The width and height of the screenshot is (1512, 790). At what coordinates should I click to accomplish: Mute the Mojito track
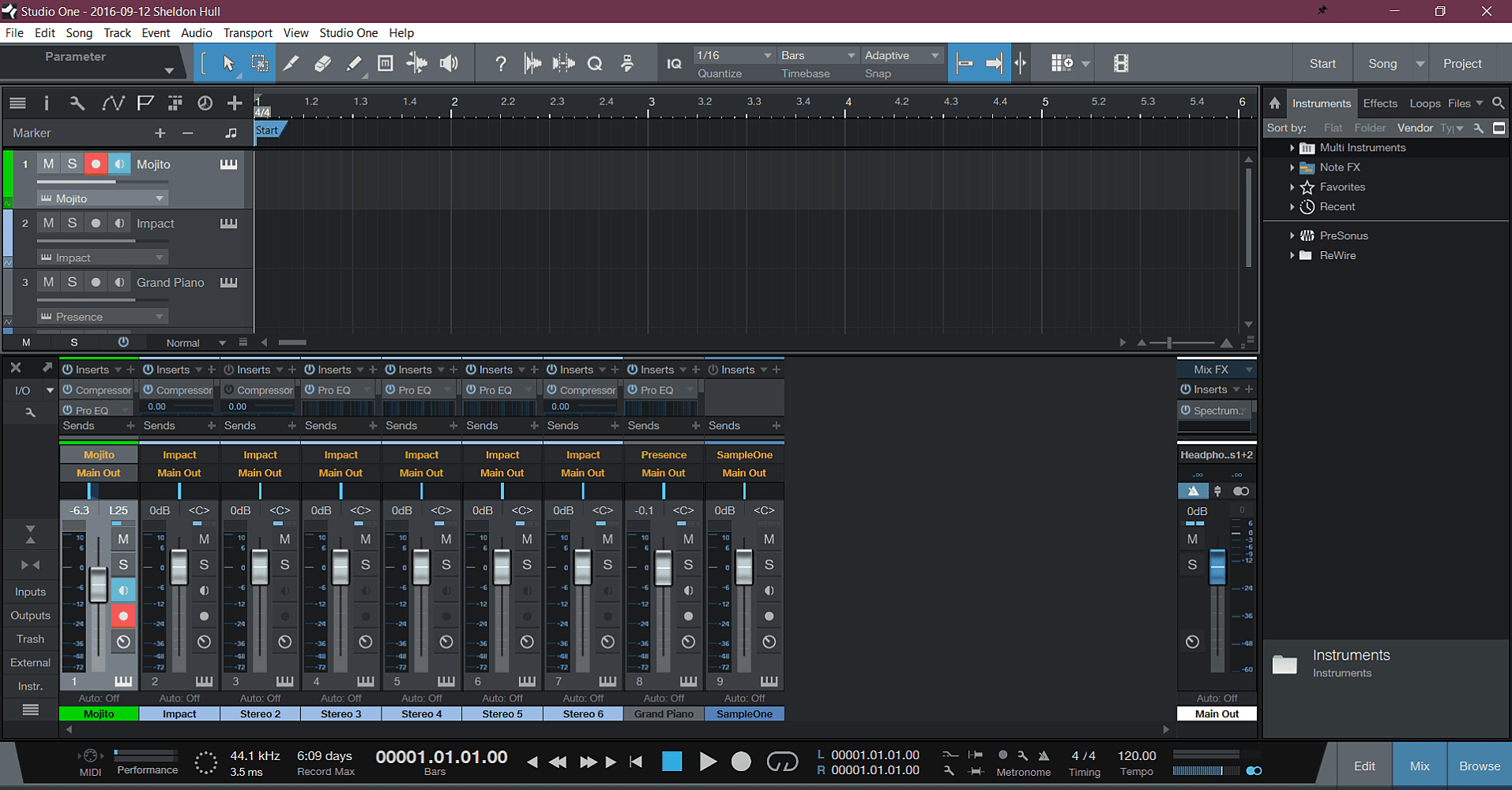click(49, 164)
